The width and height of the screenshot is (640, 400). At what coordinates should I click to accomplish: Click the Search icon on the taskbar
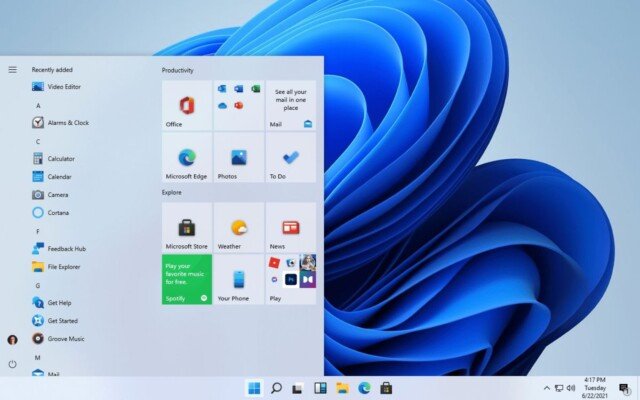pyautogui.click(x=276, y=388)
